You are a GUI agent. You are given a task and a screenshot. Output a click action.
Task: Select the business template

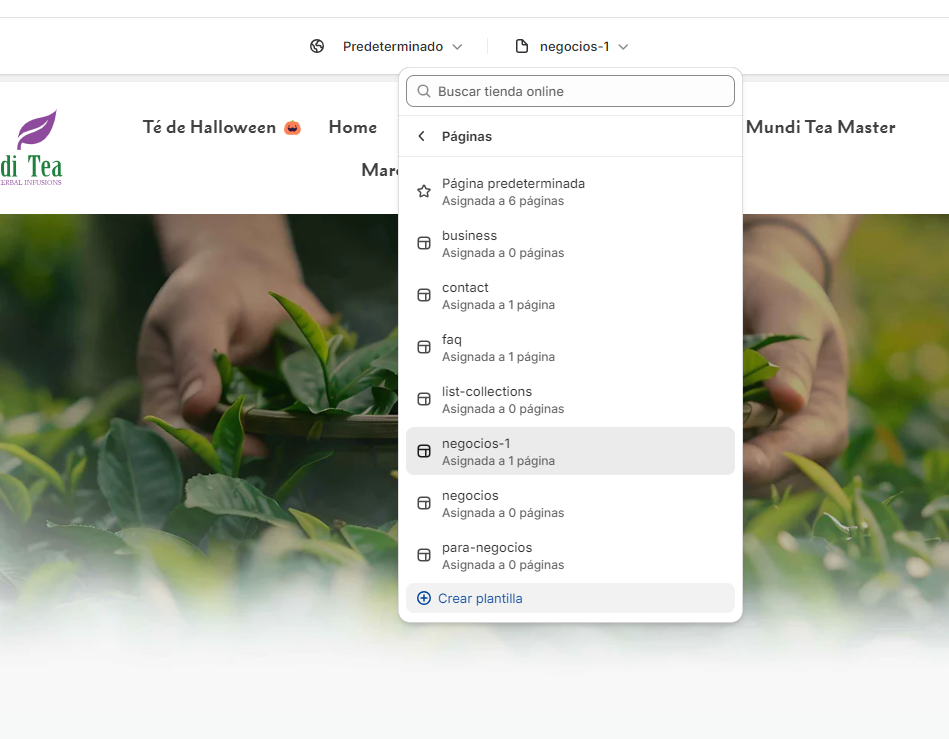570,244
